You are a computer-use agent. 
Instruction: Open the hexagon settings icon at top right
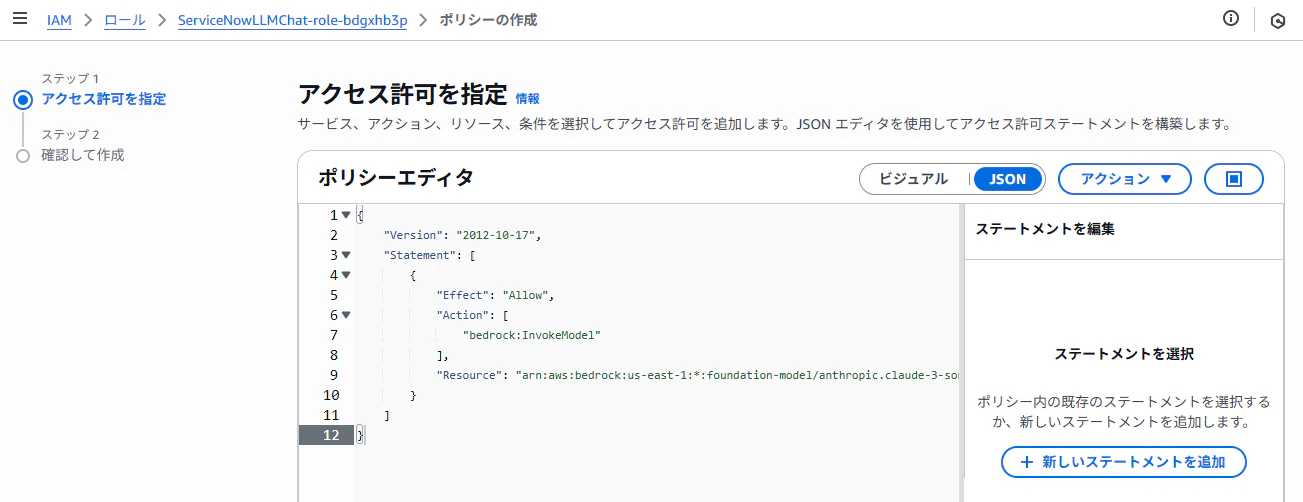coord(1277,20)
